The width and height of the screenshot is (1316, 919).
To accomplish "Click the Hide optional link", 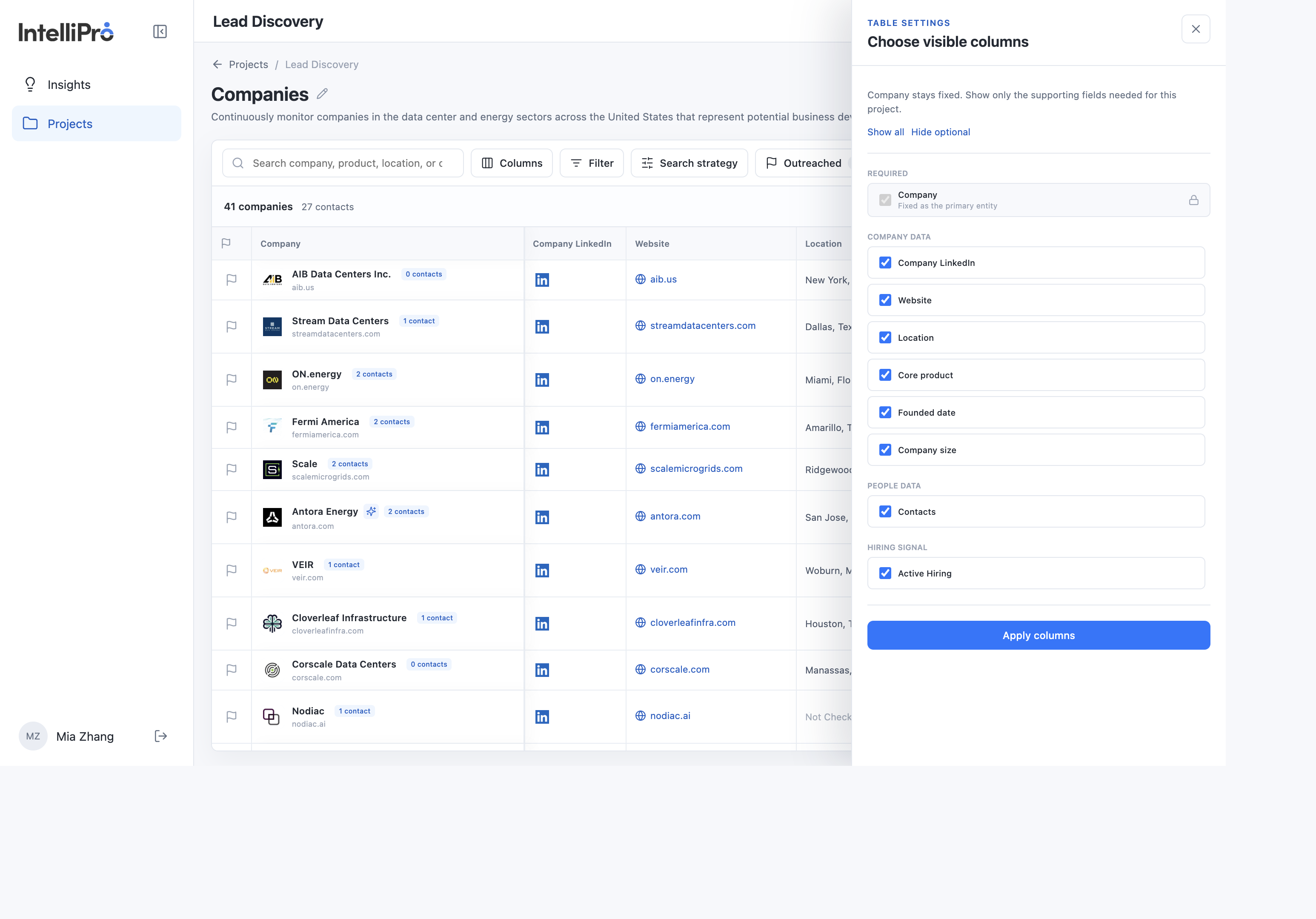I will 941,132.
